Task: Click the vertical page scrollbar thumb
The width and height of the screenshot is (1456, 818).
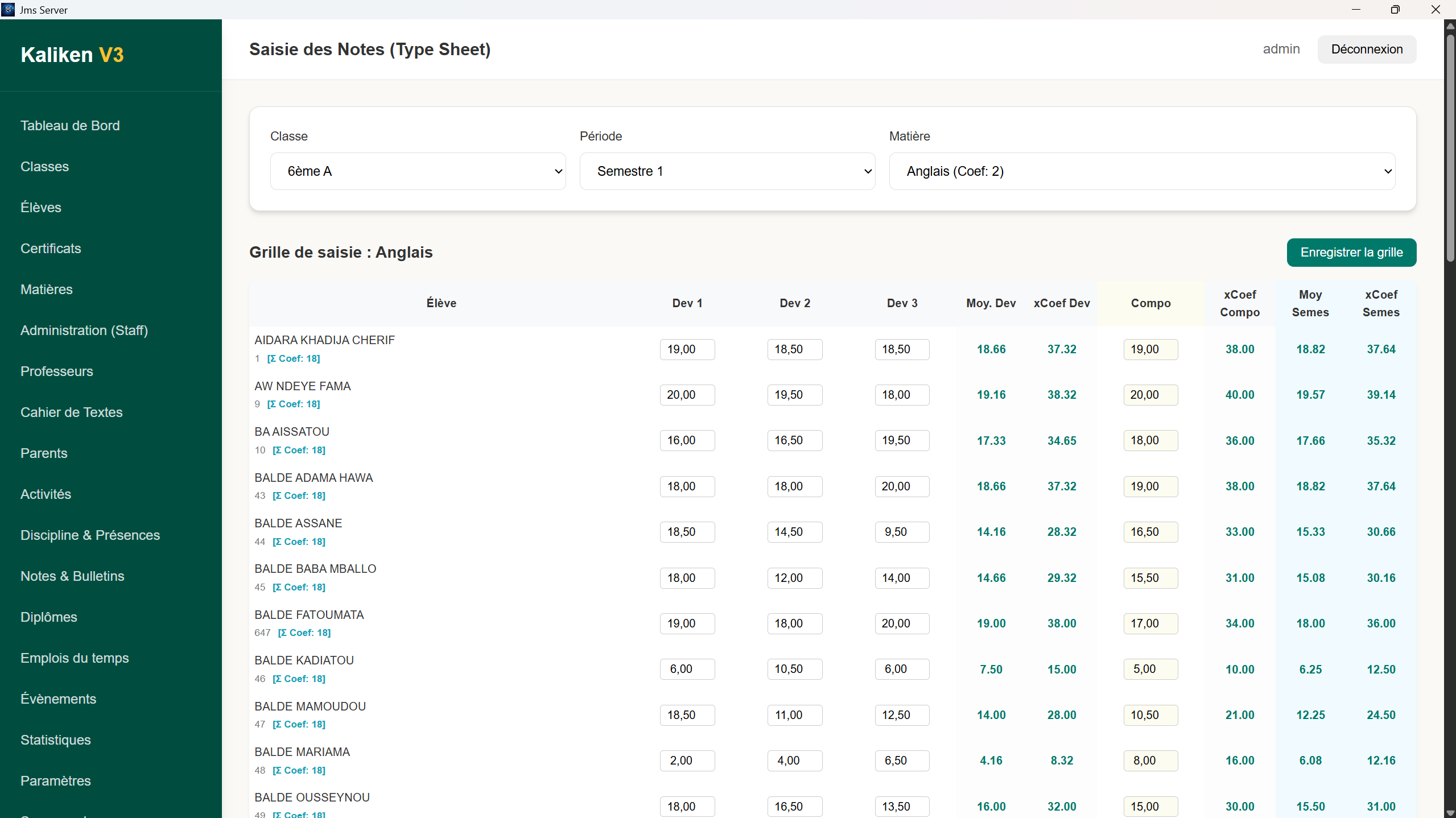Action: (1450, 148)
